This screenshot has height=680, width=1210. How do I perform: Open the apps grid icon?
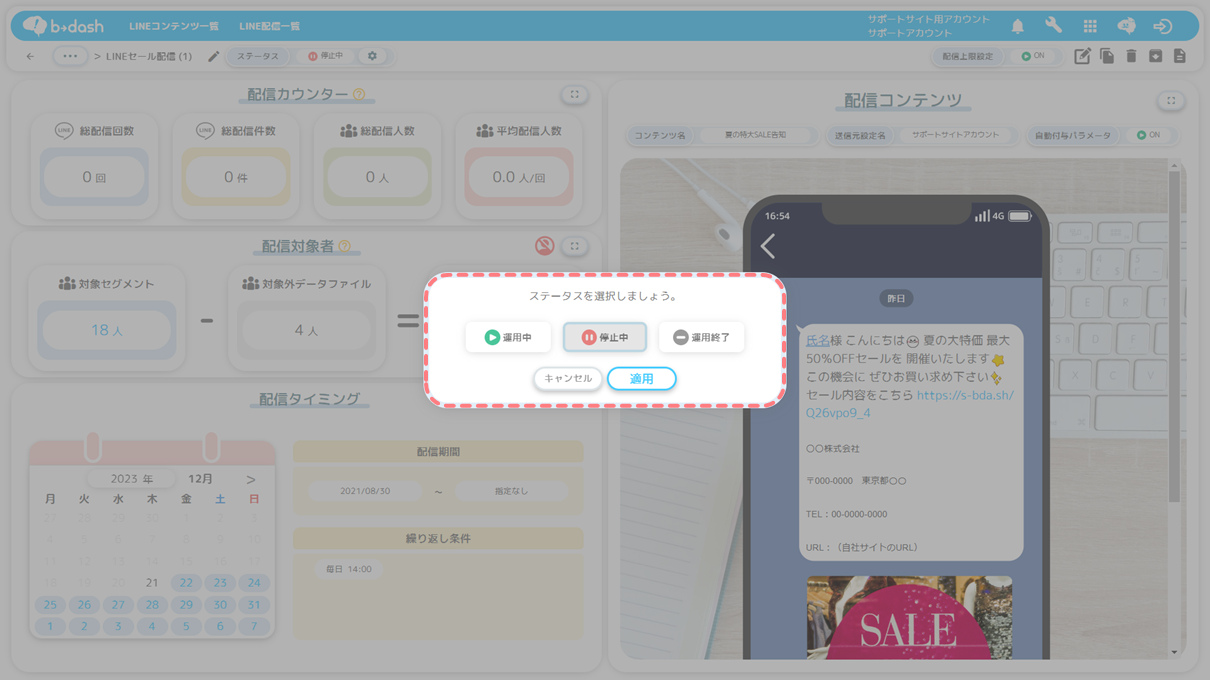[x=1090, y=27]
